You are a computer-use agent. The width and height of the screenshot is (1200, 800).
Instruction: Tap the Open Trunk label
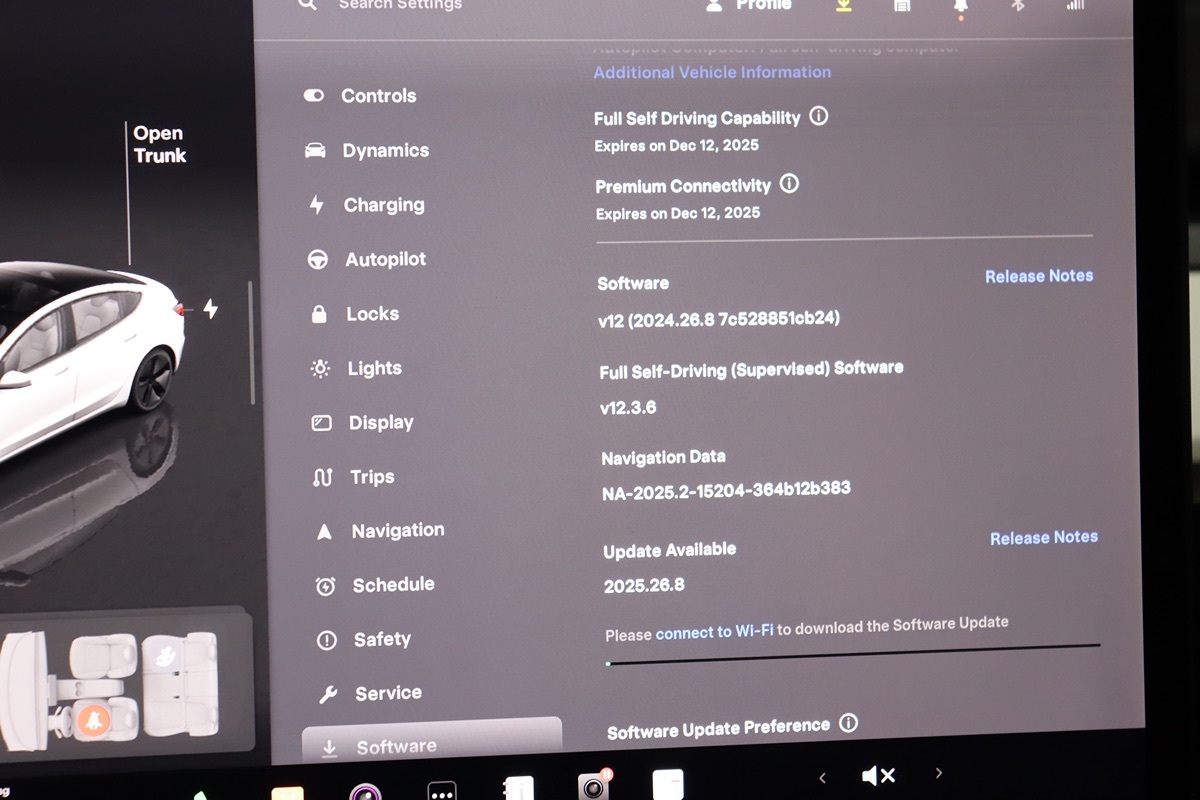point(160,144)
